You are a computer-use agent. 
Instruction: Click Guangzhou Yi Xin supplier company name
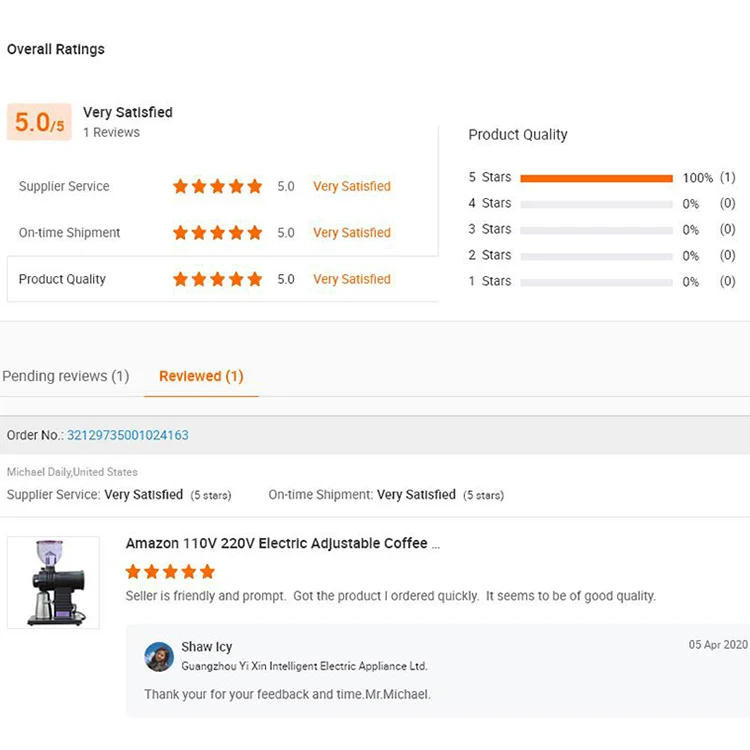click(304, 666)
